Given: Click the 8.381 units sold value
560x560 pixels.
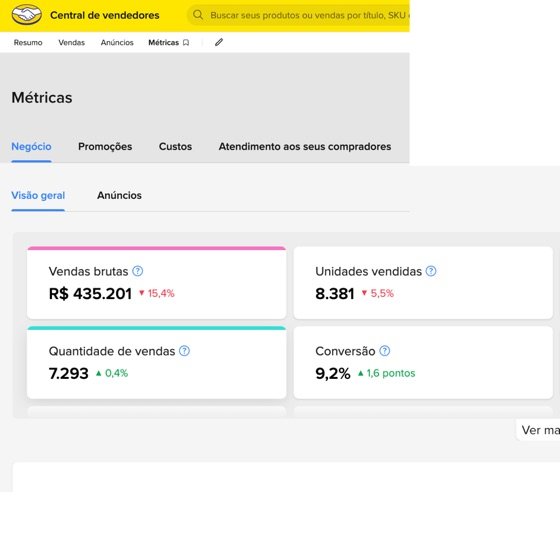Looking at the screenshot, I should pyautogui.click(x=335, y=294).
